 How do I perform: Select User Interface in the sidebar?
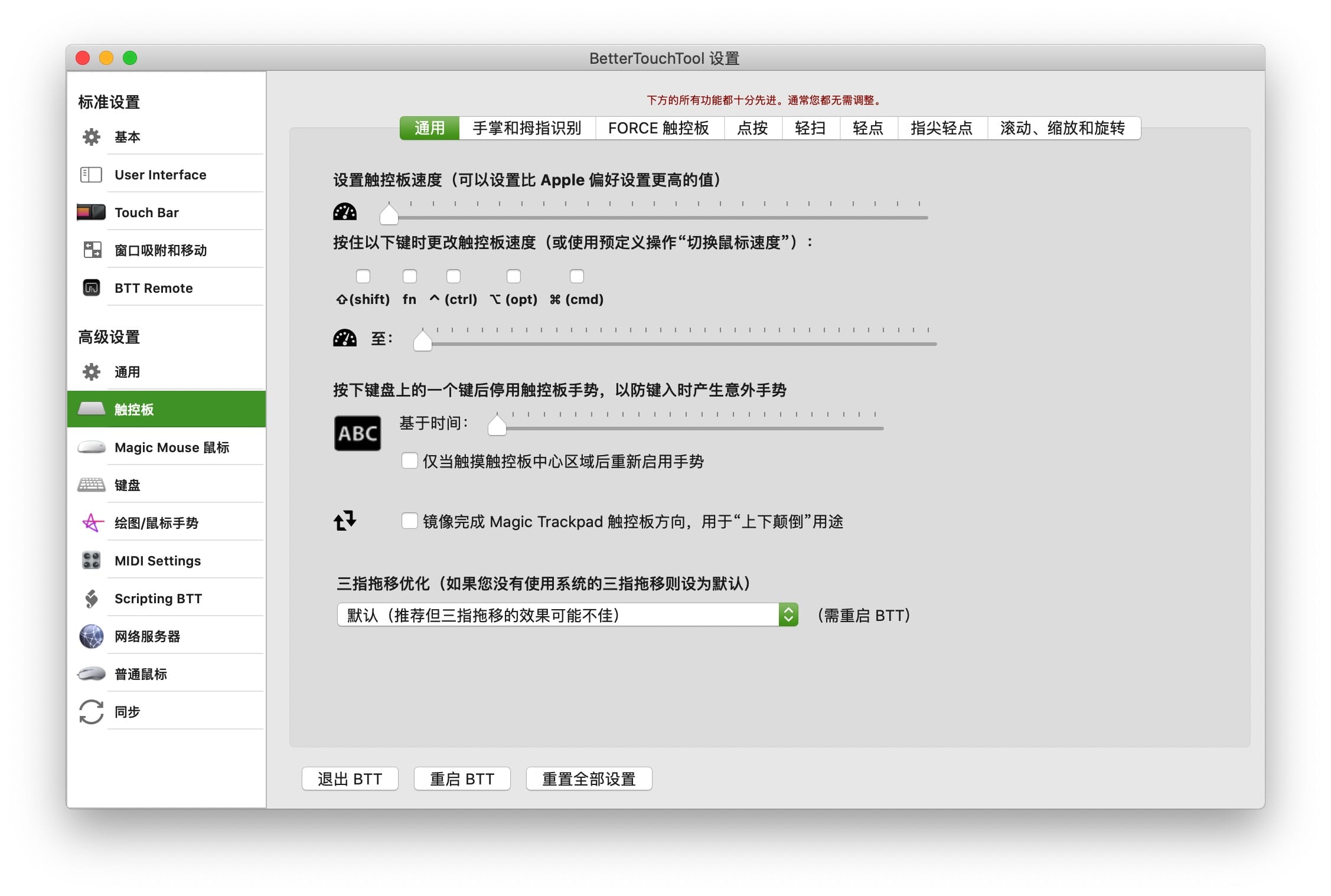[x=160, y=175]
